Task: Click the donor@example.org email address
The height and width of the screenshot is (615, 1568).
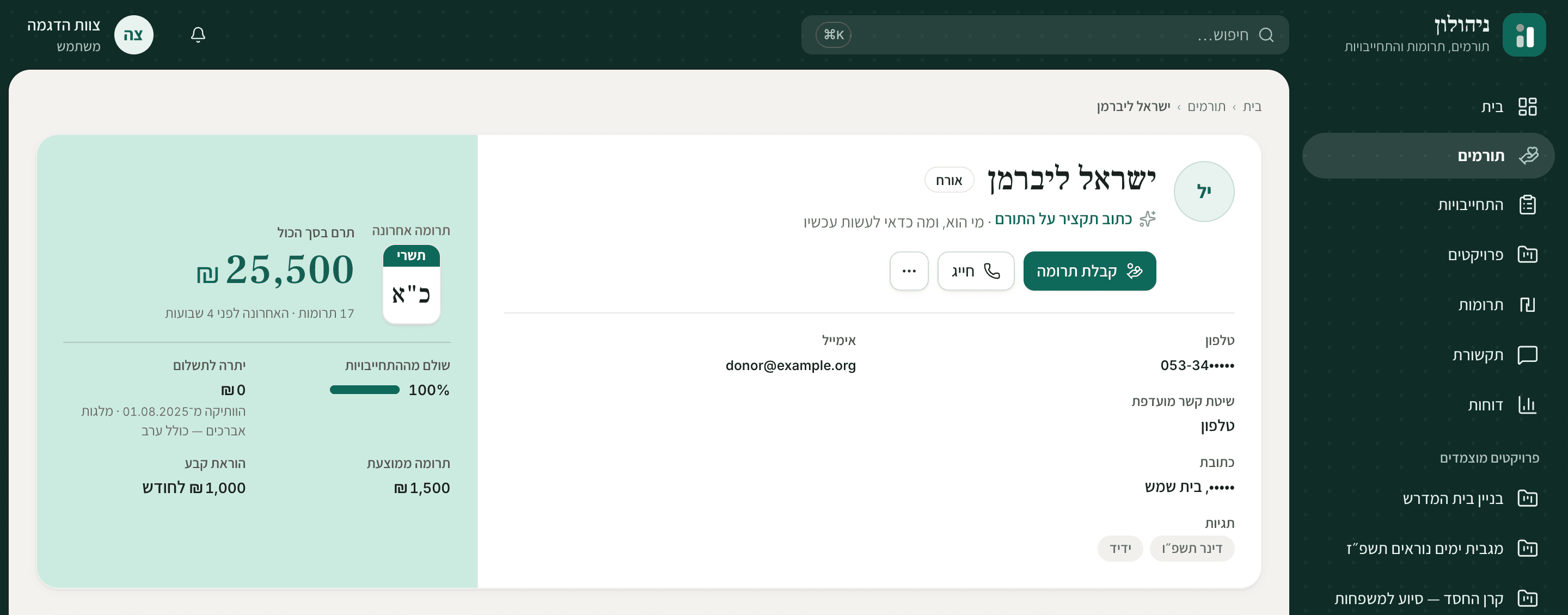Action: pyautogui.click(x=790, y=365)
